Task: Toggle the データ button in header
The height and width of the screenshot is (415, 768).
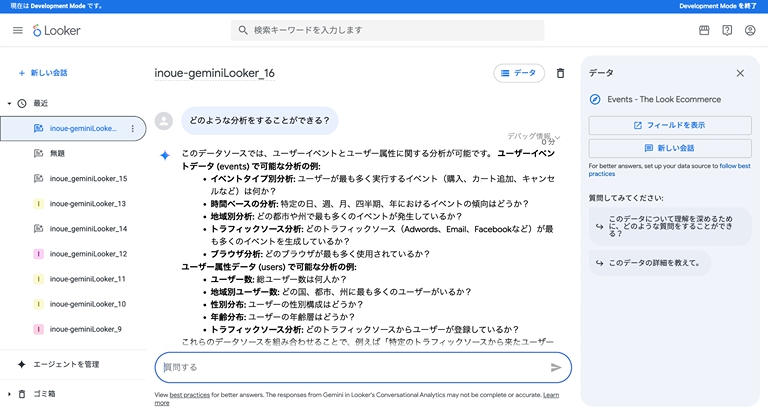Action: click(x=519, y=73)
